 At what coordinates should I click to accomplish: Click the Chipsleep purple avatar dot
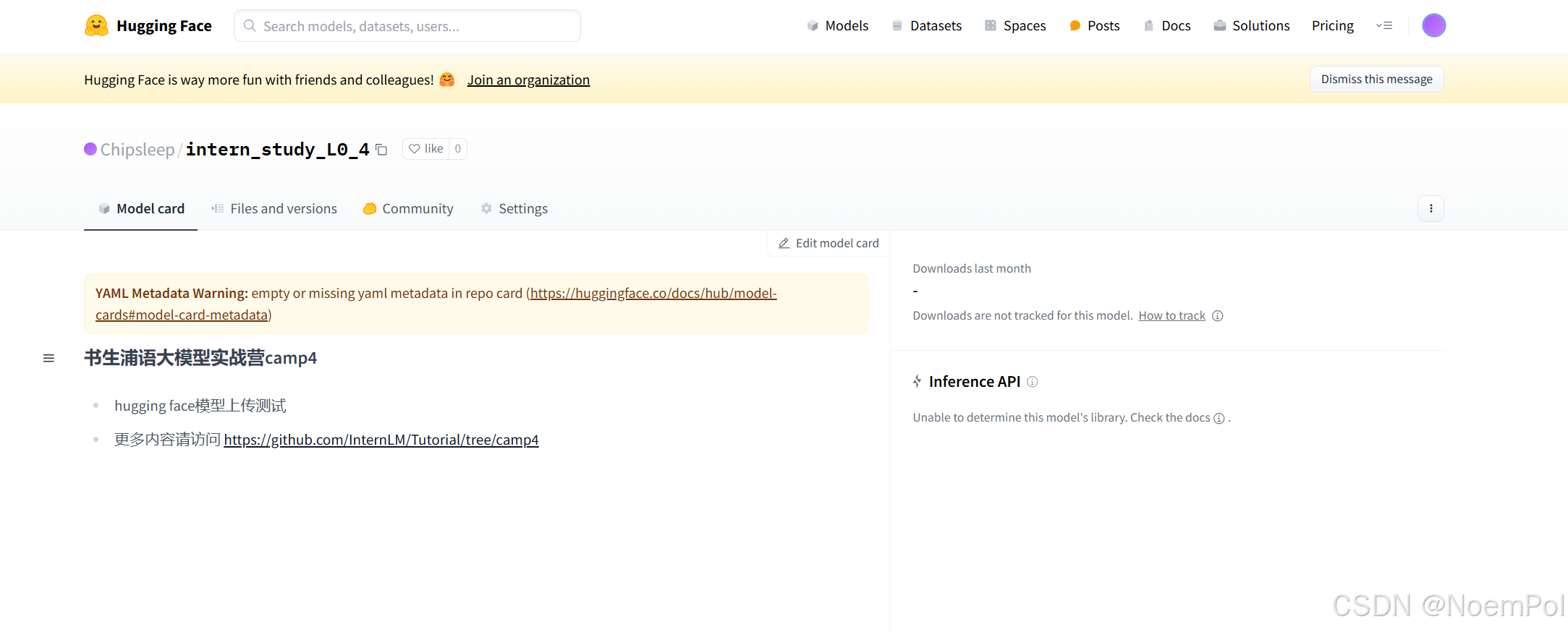click(90, 149)
